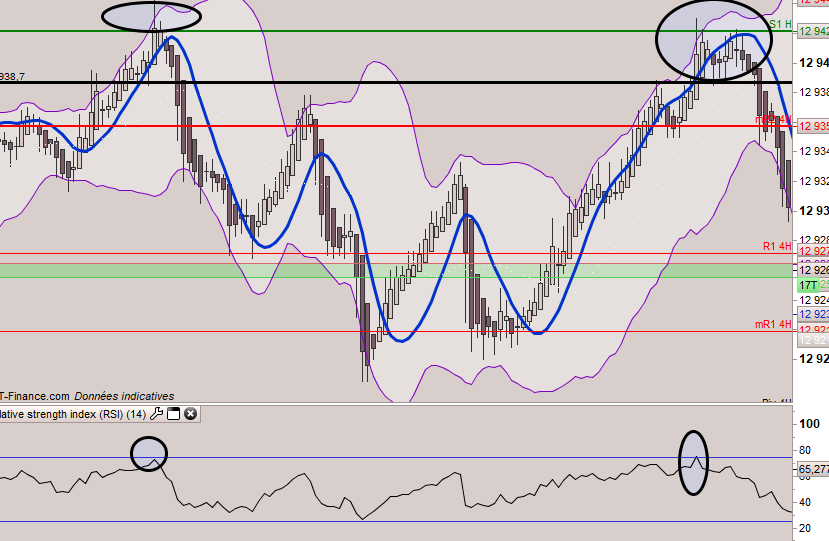829x541 pixels.
Task: Select the S1 H pivot label
Action: pyautogui.click(x=780, y=24)
